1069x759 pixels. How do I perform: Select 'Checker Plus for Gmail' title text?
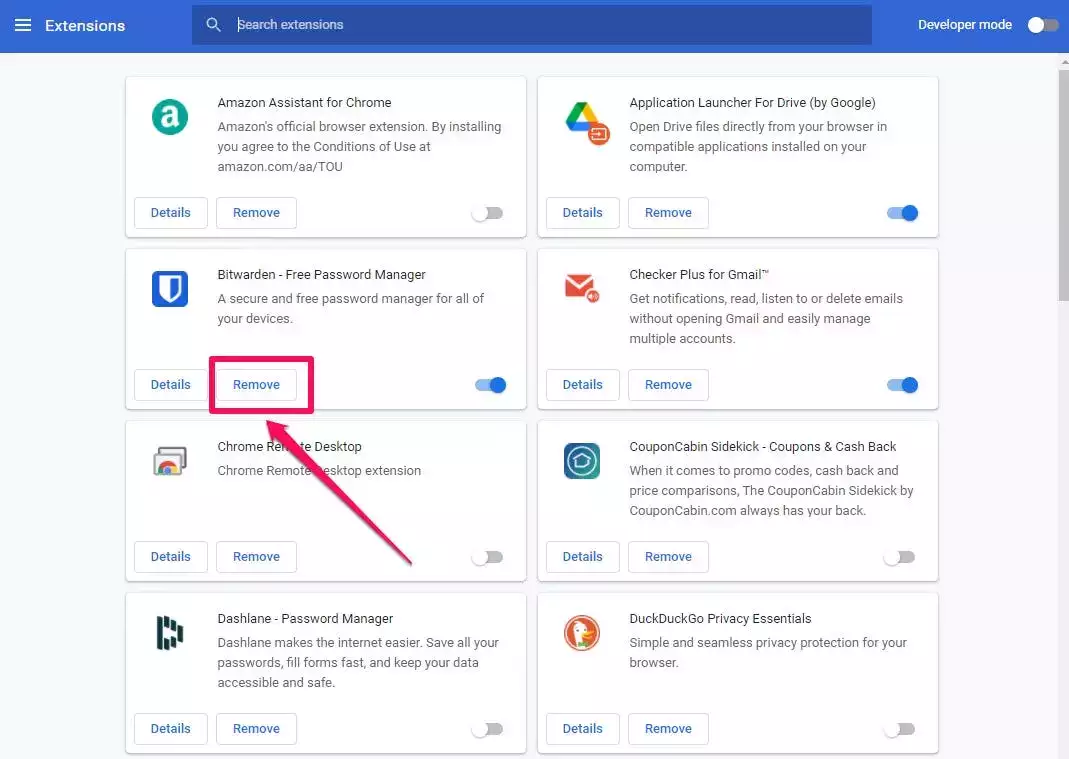[699, 275]
